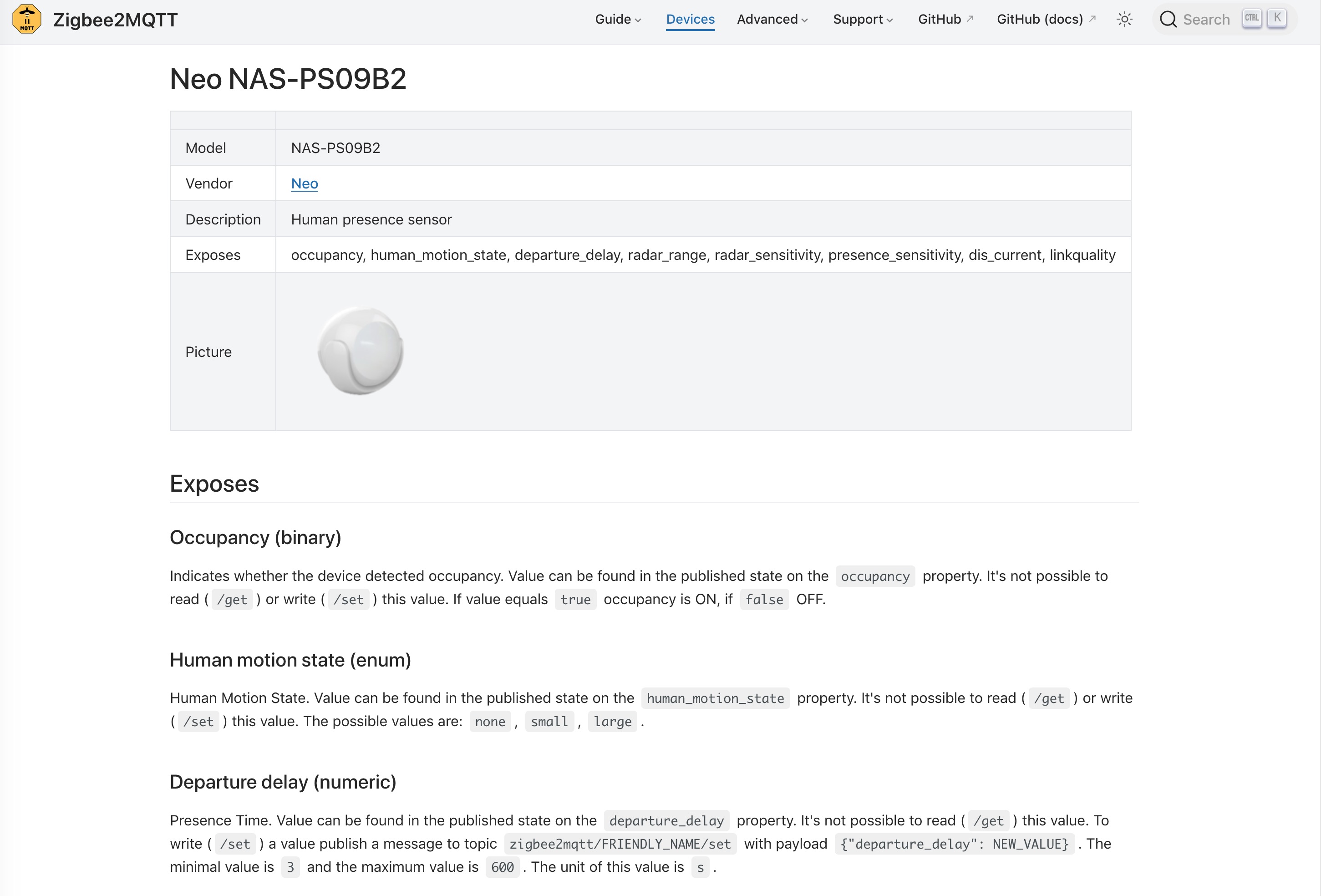Viewport: 1321px width, 896px height.
Task: Click the Neo NAS-PS09B2 page title
Action: [288, 79]
